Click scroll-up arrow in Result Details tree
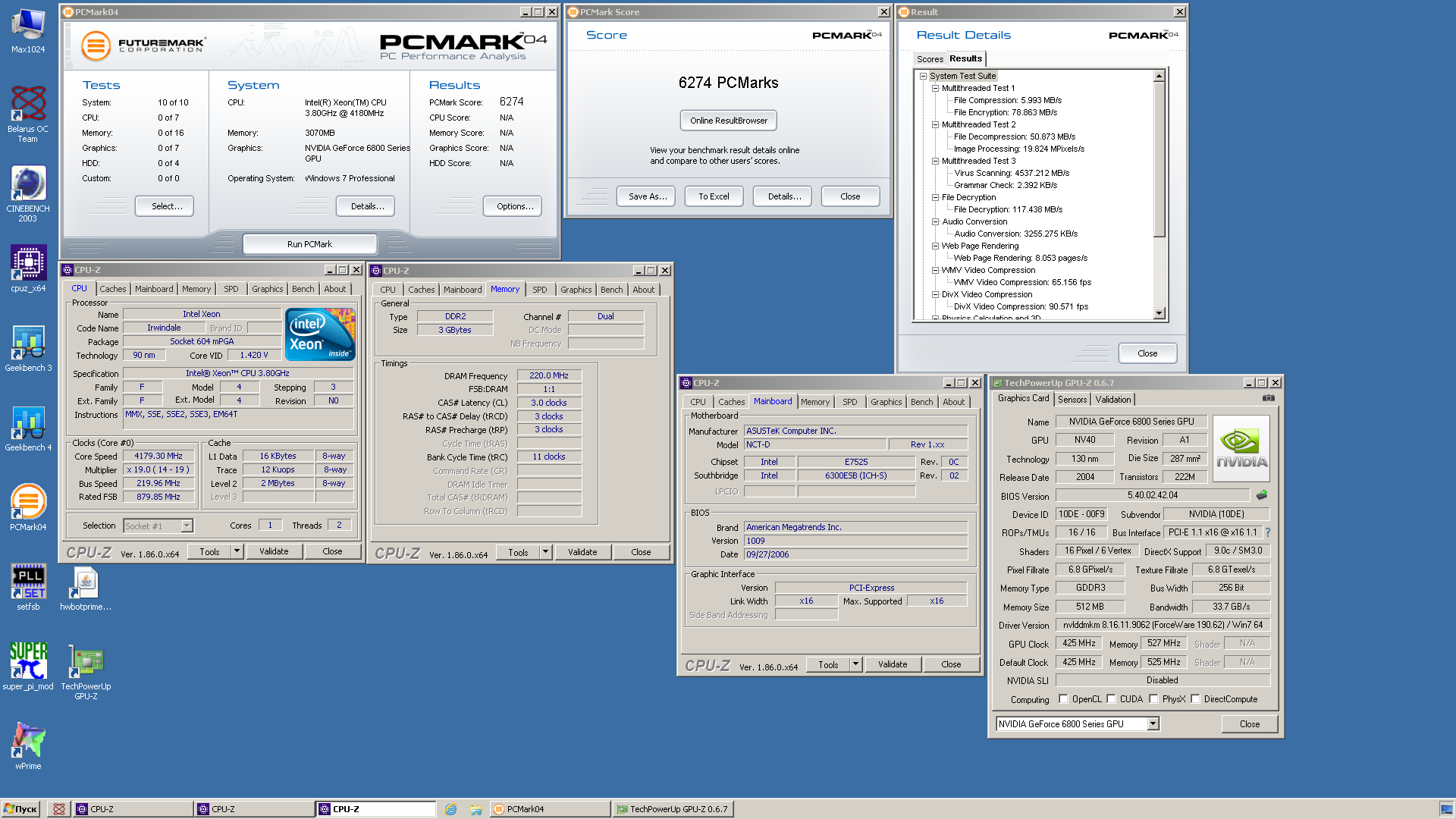The width and height of the screenshot is (1456, 819). click(x=1159, y=76)
